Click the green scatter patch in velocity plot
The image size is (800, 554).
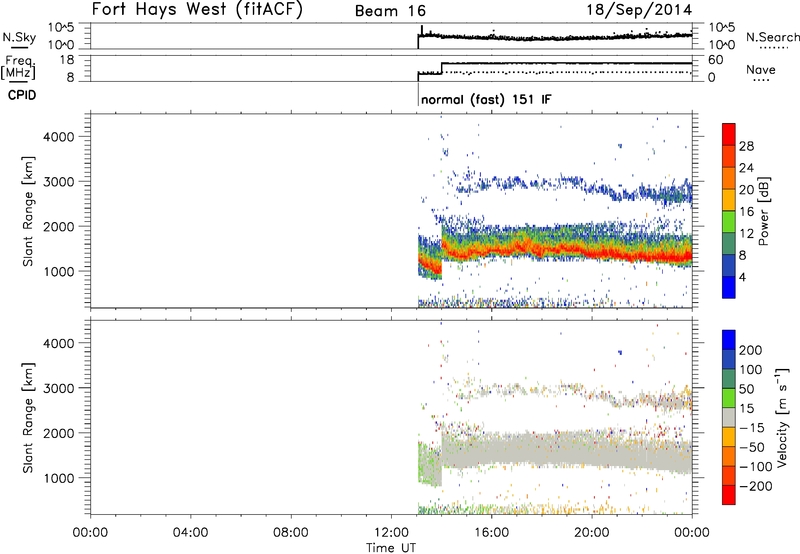(x=430, y=464)
